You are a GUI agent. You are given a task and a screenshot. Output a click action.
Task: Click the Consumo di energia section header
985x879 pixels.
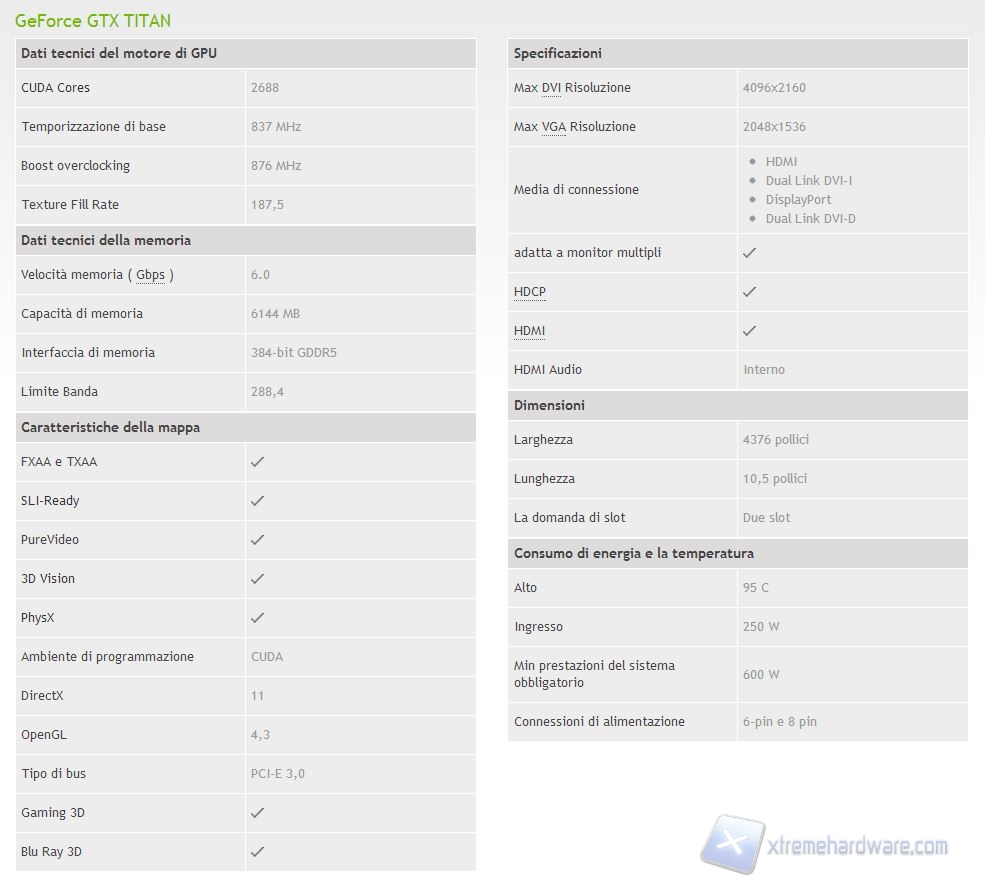click(633, 554)
